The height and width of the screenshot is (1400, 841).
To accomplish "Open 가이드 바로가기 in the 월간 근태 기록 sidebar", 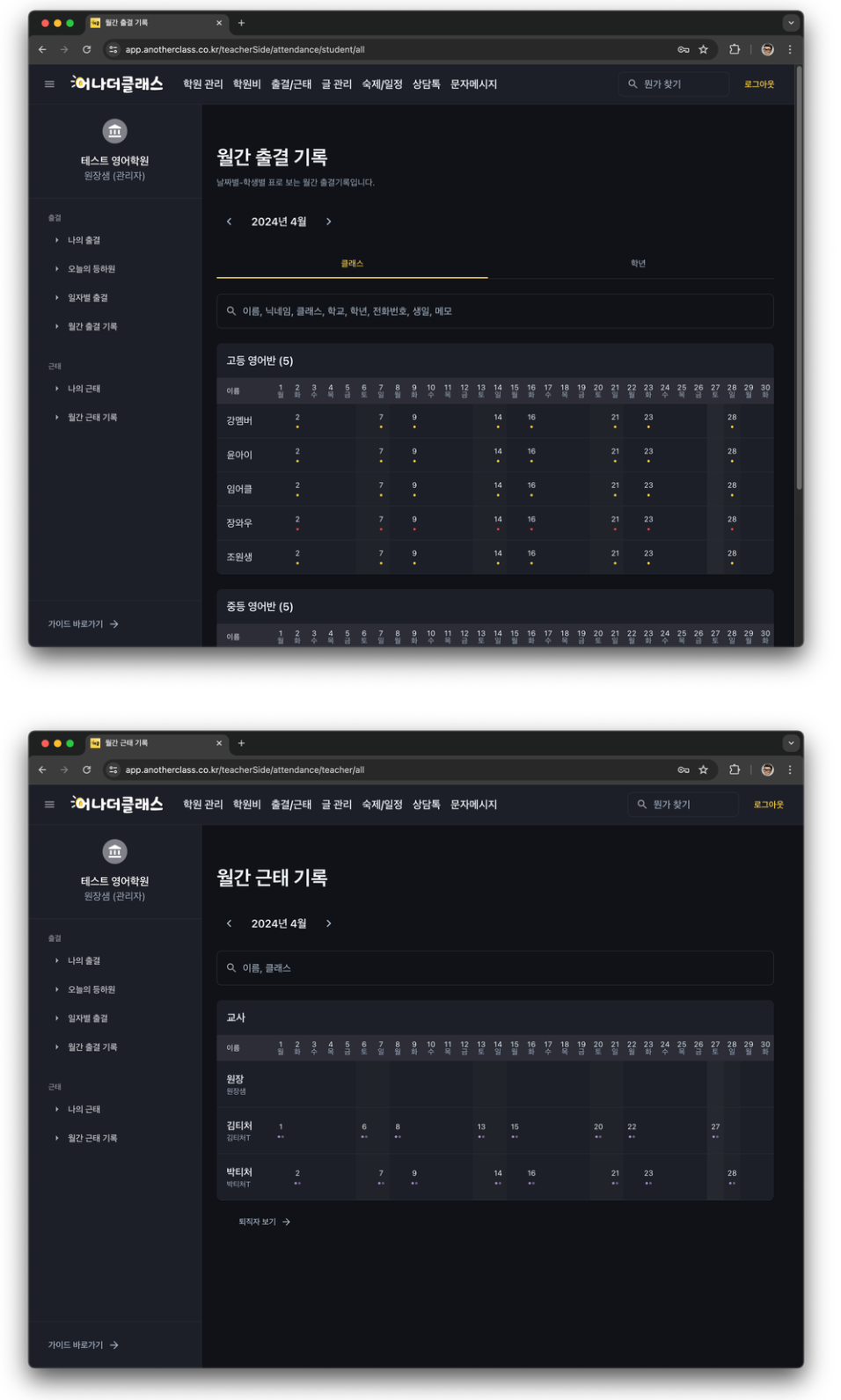I will 83,1345.
